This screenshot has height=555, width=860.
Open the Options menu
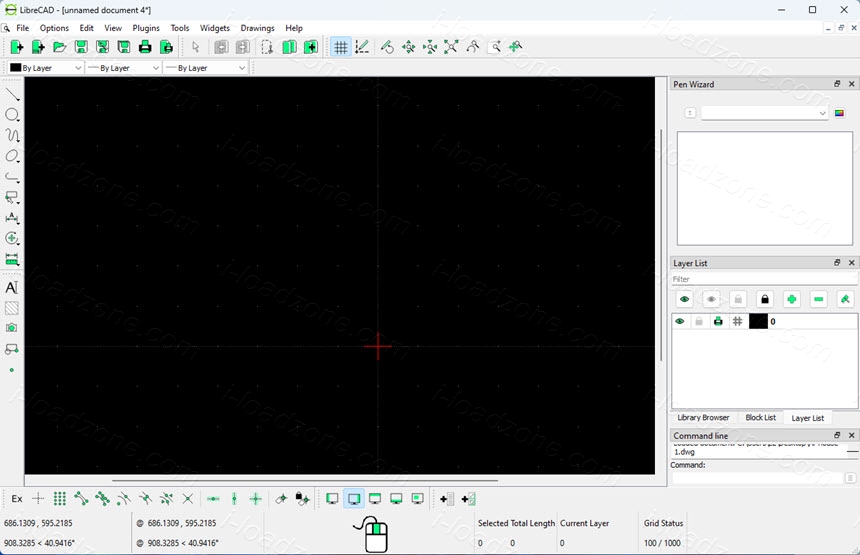pyautogui.click(x=54, y=28)
